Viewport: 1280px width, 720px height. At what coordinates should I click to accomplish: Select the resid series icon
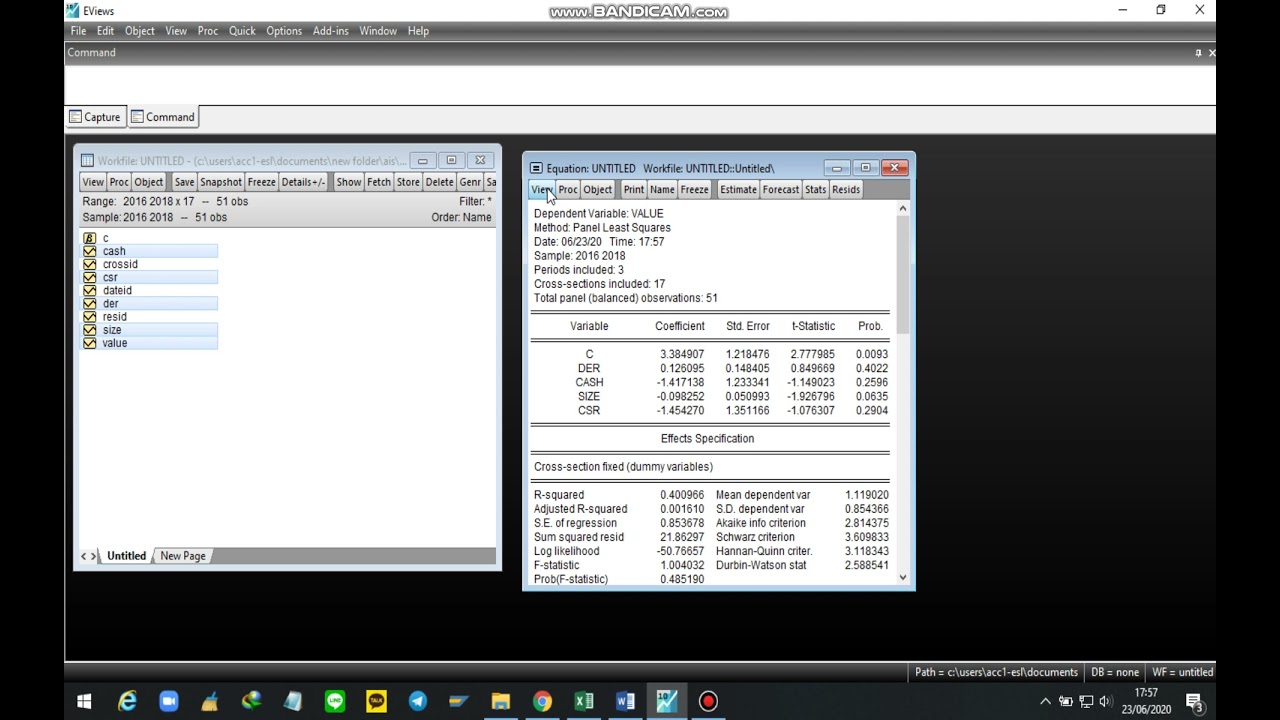[90, 316]
